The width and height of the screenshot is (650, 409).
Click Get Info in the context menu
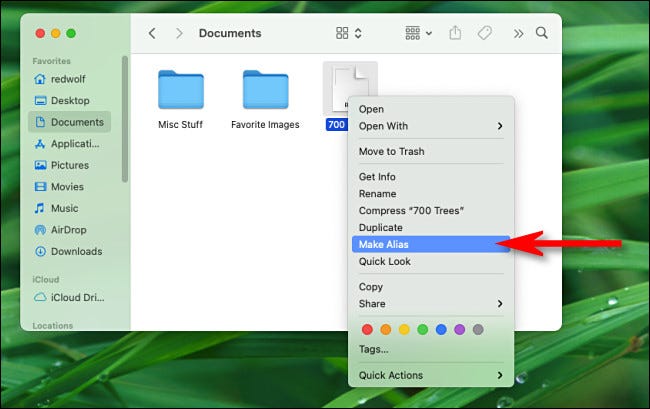pyautogui.click(x=378, y=177)
